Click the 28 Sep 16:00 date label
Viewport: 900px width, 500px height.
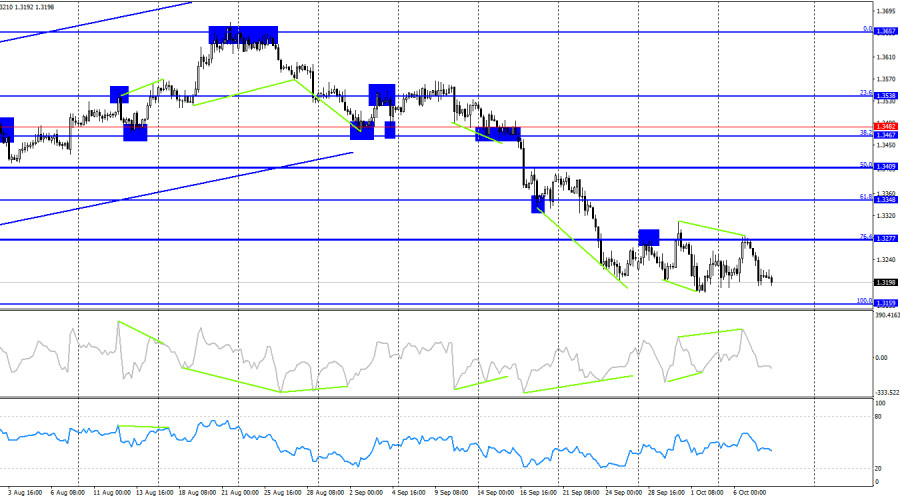click(x=666, y=493)
